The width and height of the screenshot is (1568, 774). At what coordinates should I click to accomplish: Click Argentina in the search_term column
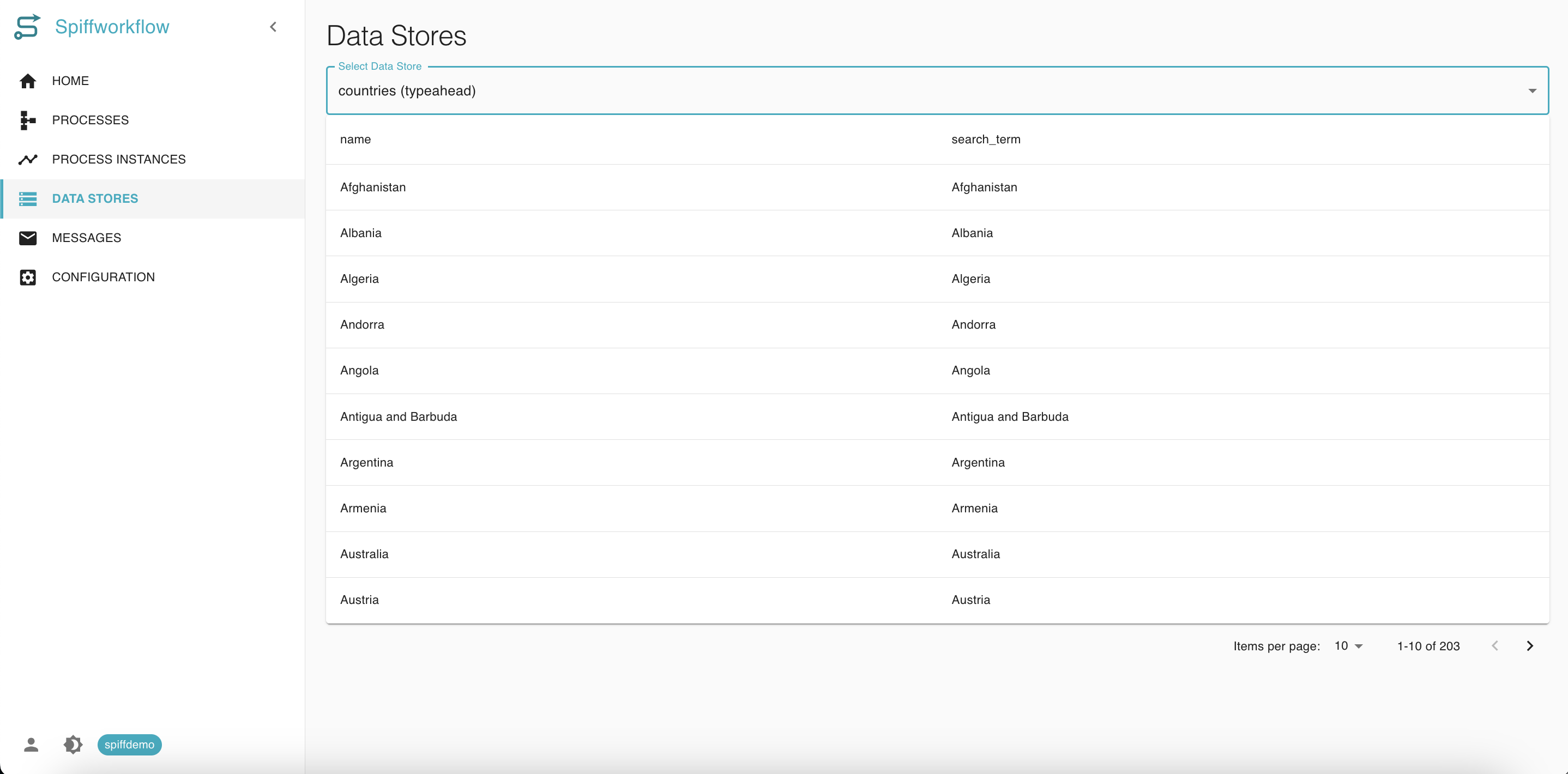pyautogui.click(x=978, y=462)
